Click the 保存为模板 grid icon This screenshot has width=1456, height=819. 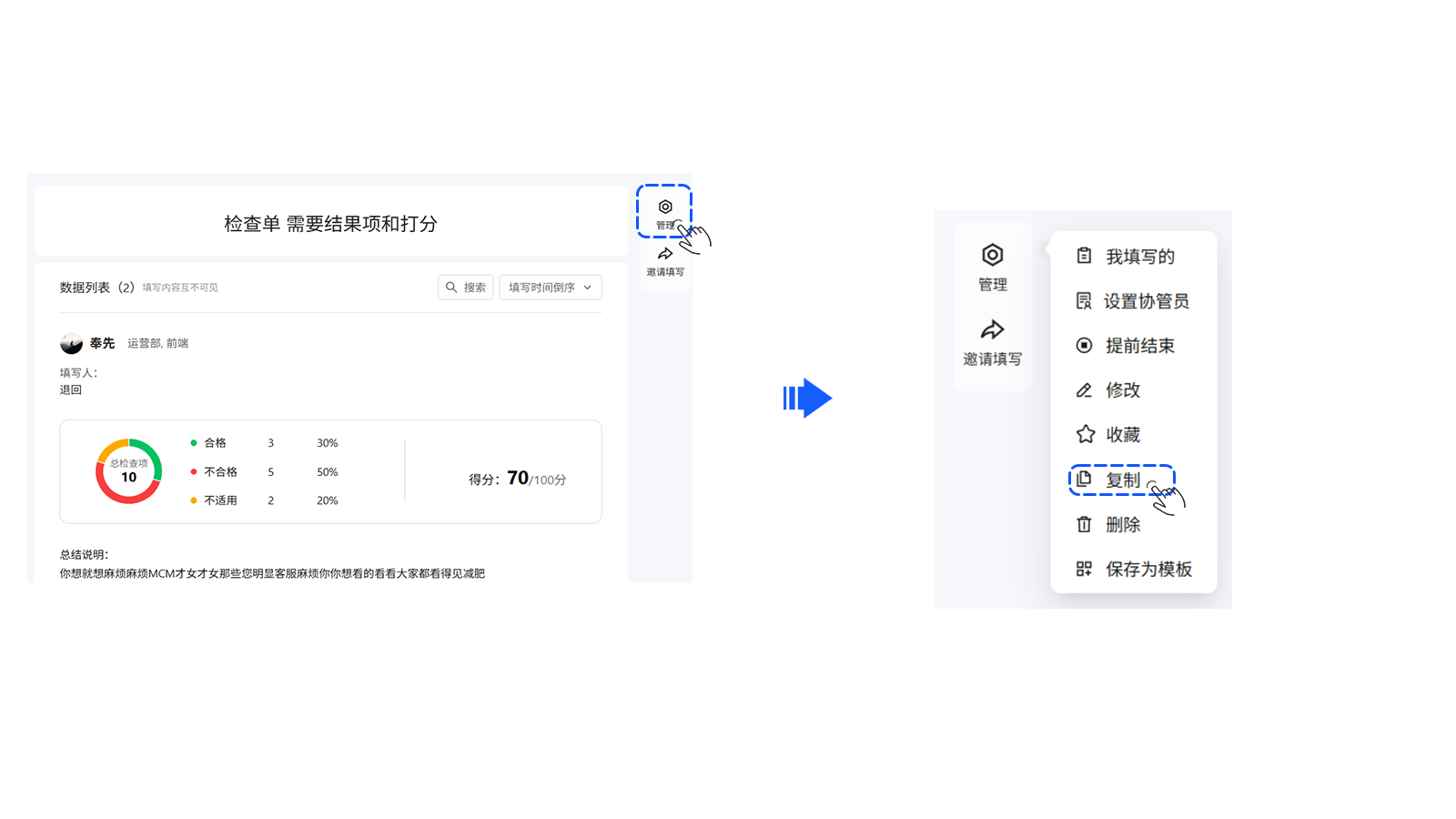[x=1084, y=569]
